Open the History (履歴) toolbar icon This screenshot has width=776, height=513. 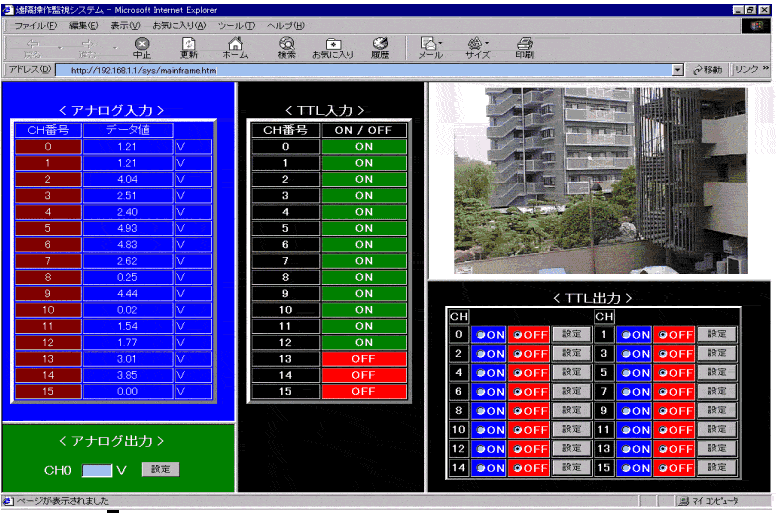click(380, 45)
